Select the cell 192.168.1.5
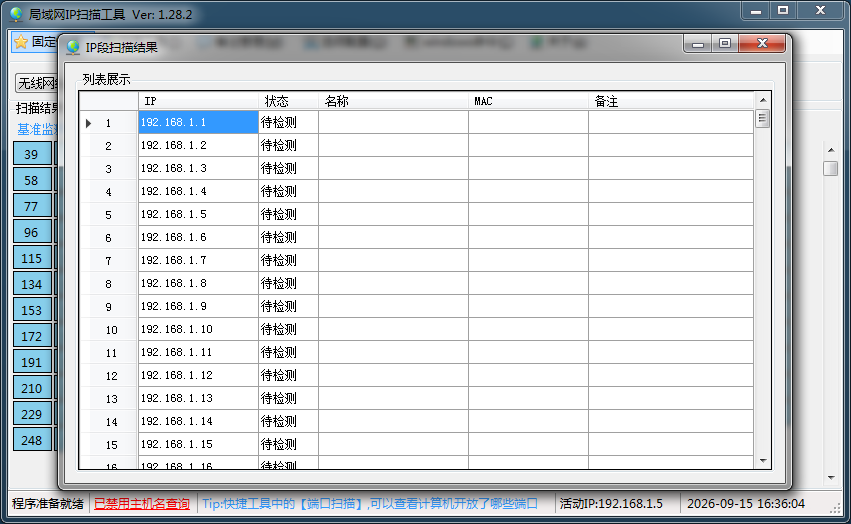The width and height of the screenshot is (851, 524). pyautogui.click(x=198, y=214)
